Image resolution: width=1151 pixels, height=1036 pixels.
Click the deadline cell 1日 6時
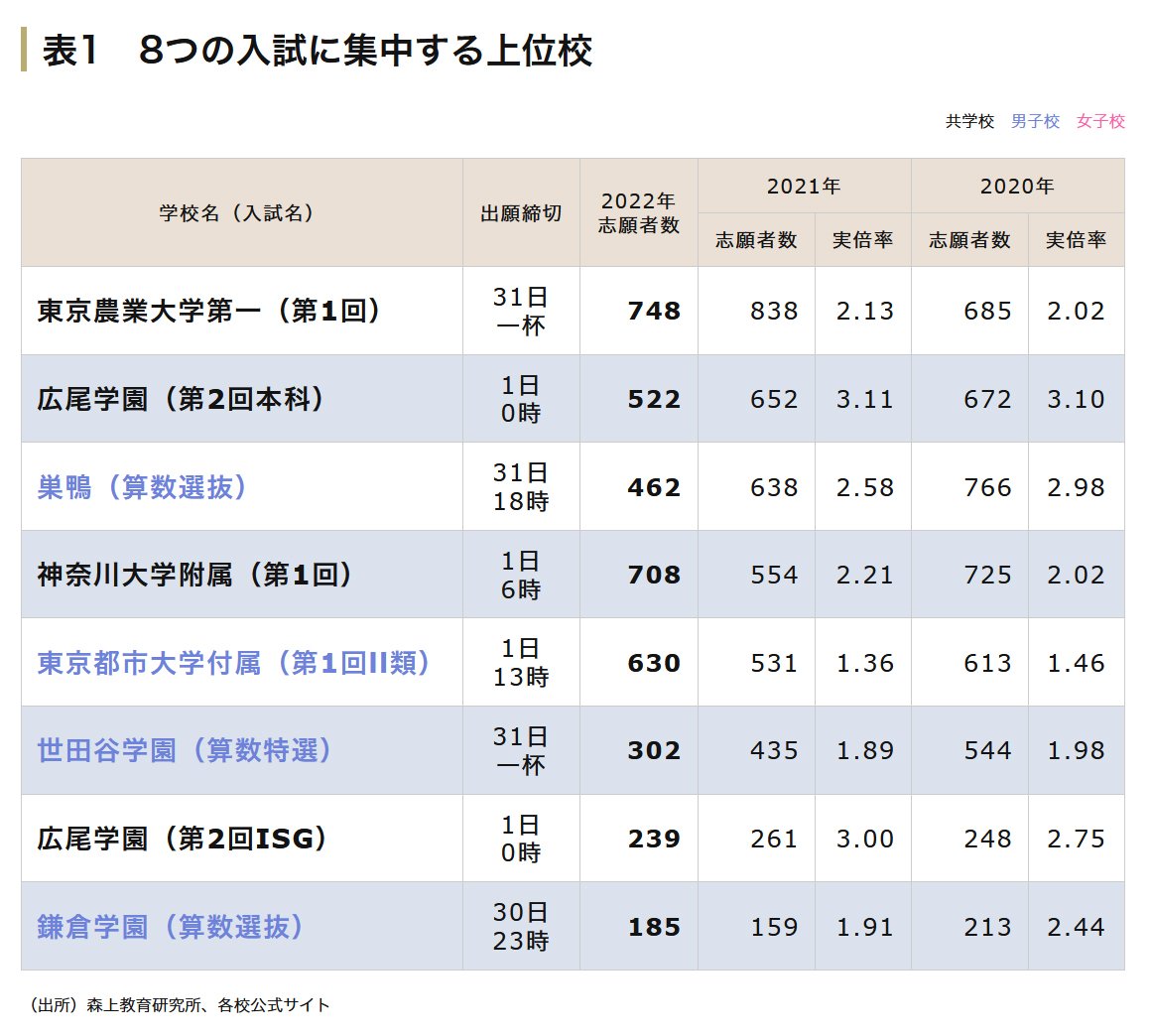click(521, 575)
